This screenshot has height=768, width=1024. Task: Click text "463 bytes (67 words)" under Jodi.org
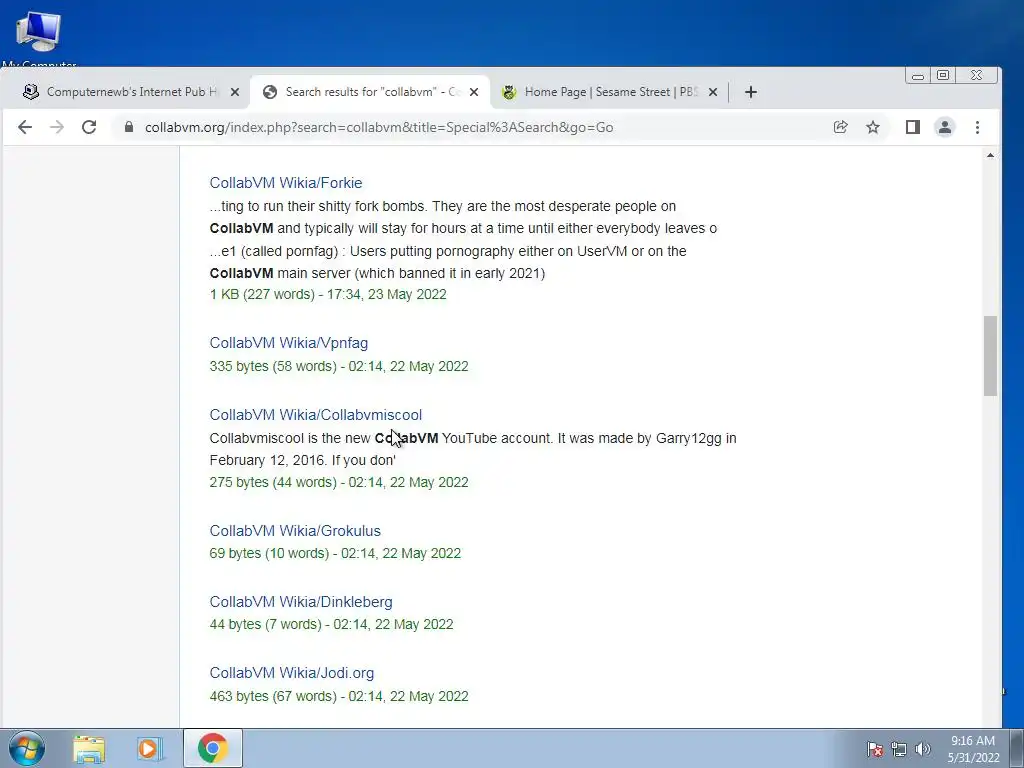[x=273, y=696]
